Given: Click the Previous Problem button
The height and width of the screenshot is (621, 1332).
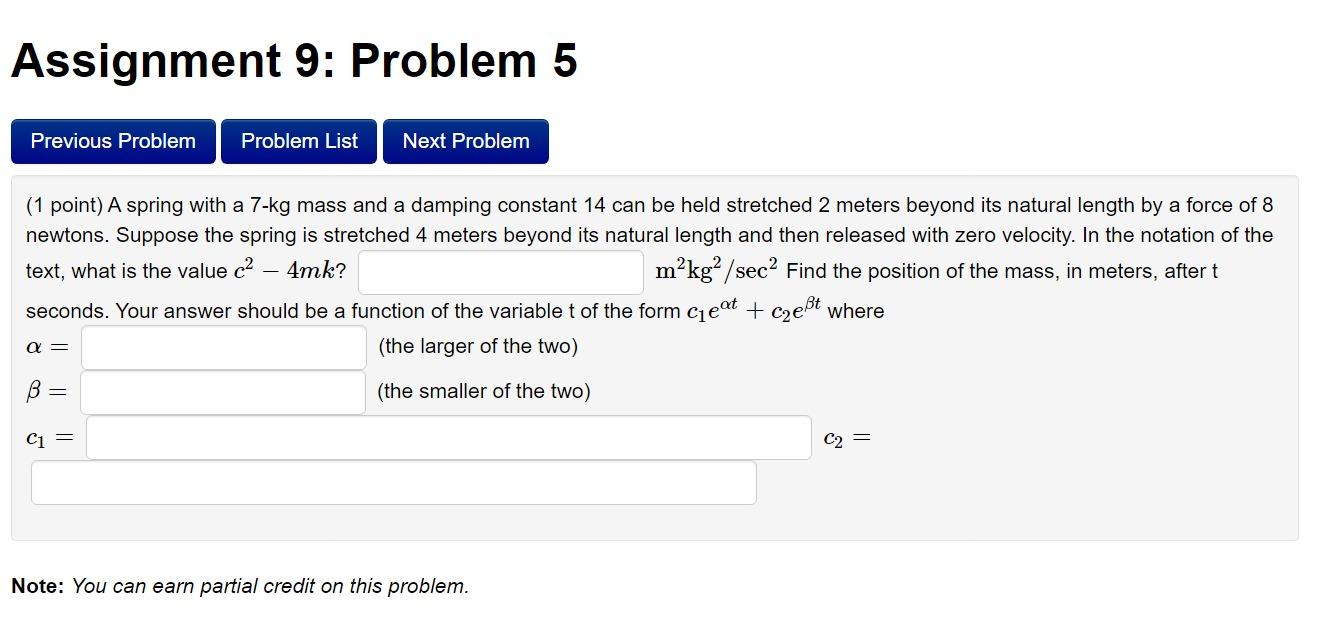Looking at the screenshot, I should click(112, 141).
